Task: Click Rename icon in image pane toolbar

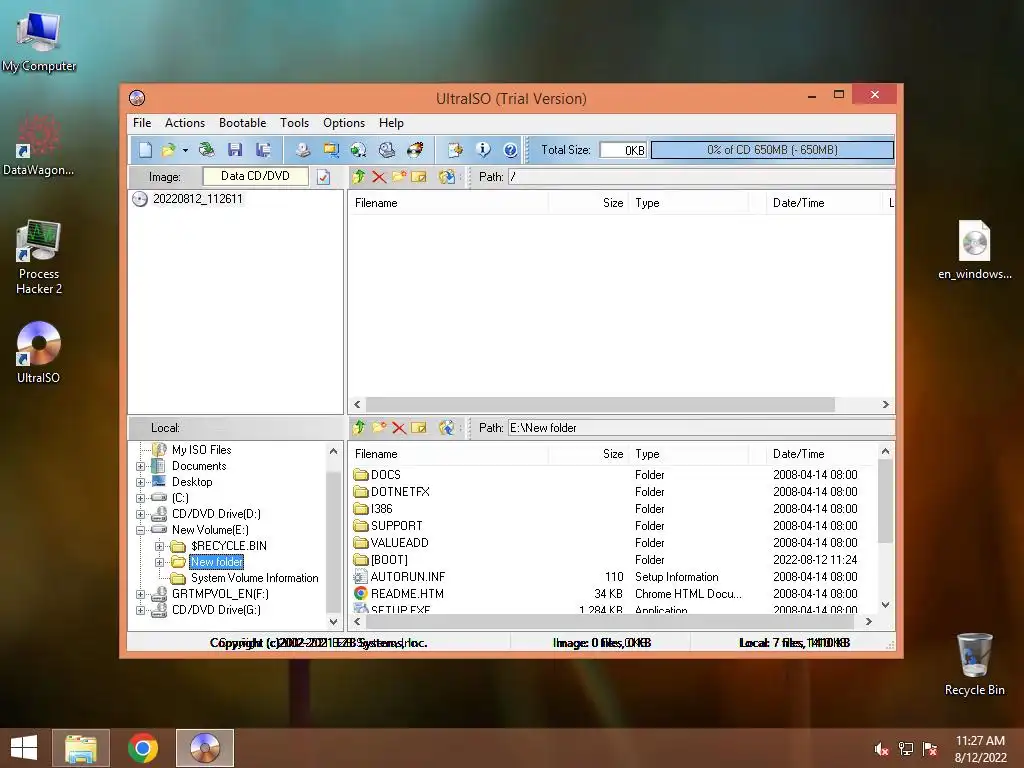Action: 419,176
